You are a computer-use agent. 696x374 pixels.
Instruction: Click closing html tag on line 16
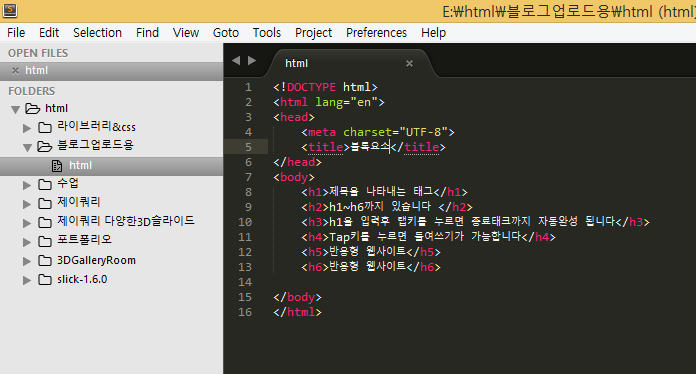(297, 312)
